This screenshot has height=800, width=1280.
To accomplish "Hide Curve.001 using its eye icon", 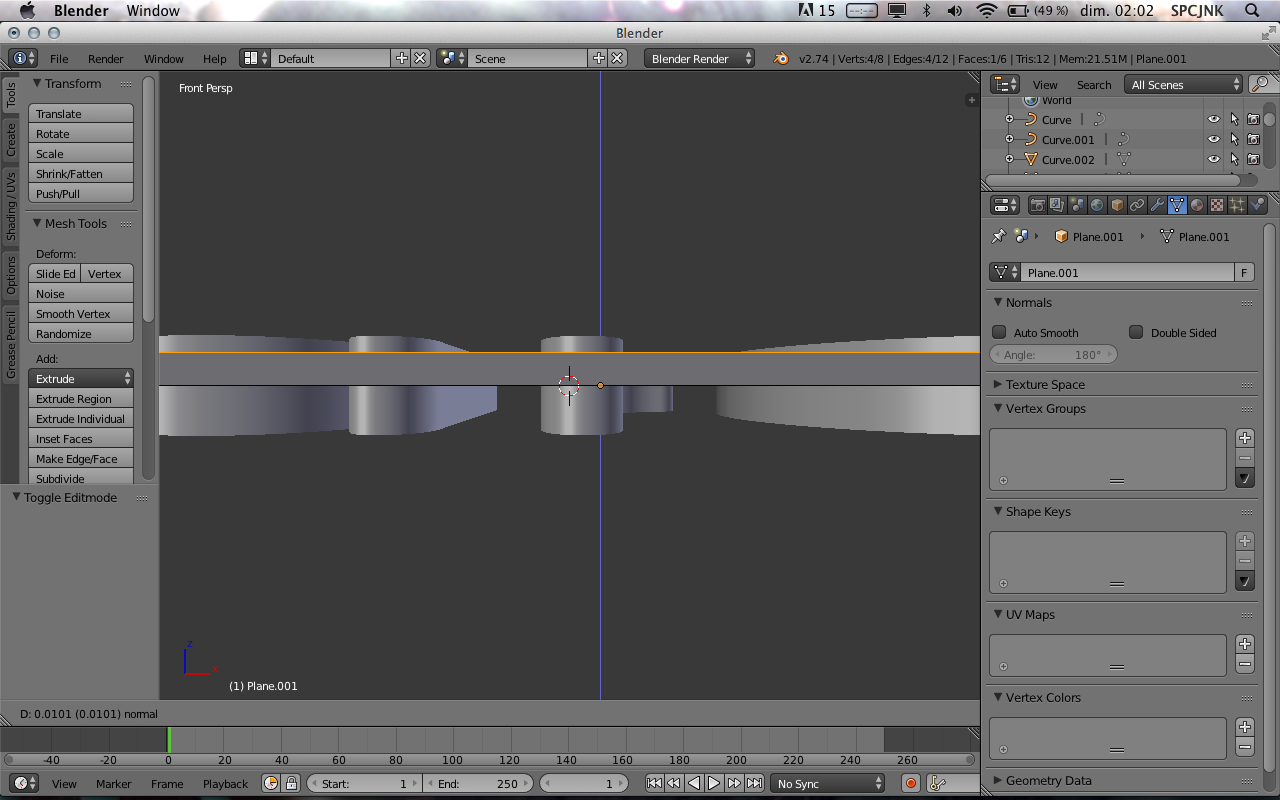I will pos(1213,139).
